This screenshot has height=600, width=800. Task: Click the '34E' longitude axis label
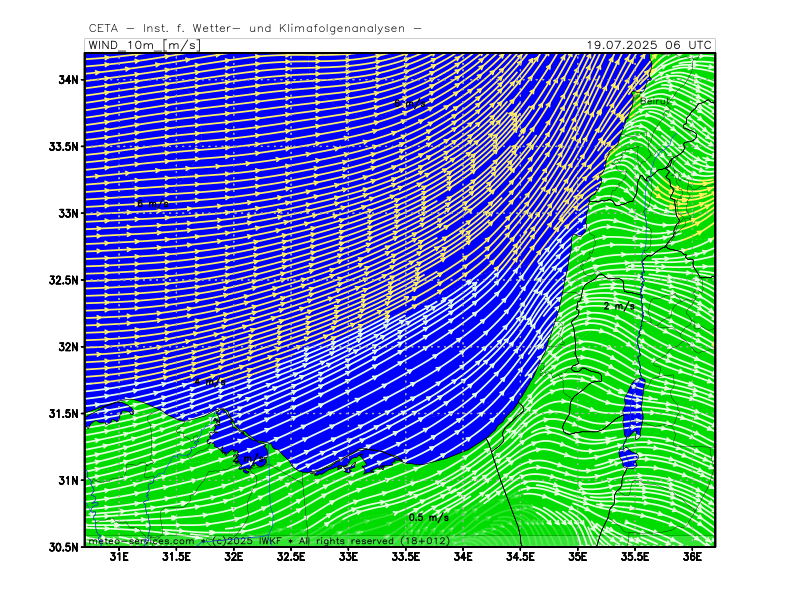click(463, 557)
